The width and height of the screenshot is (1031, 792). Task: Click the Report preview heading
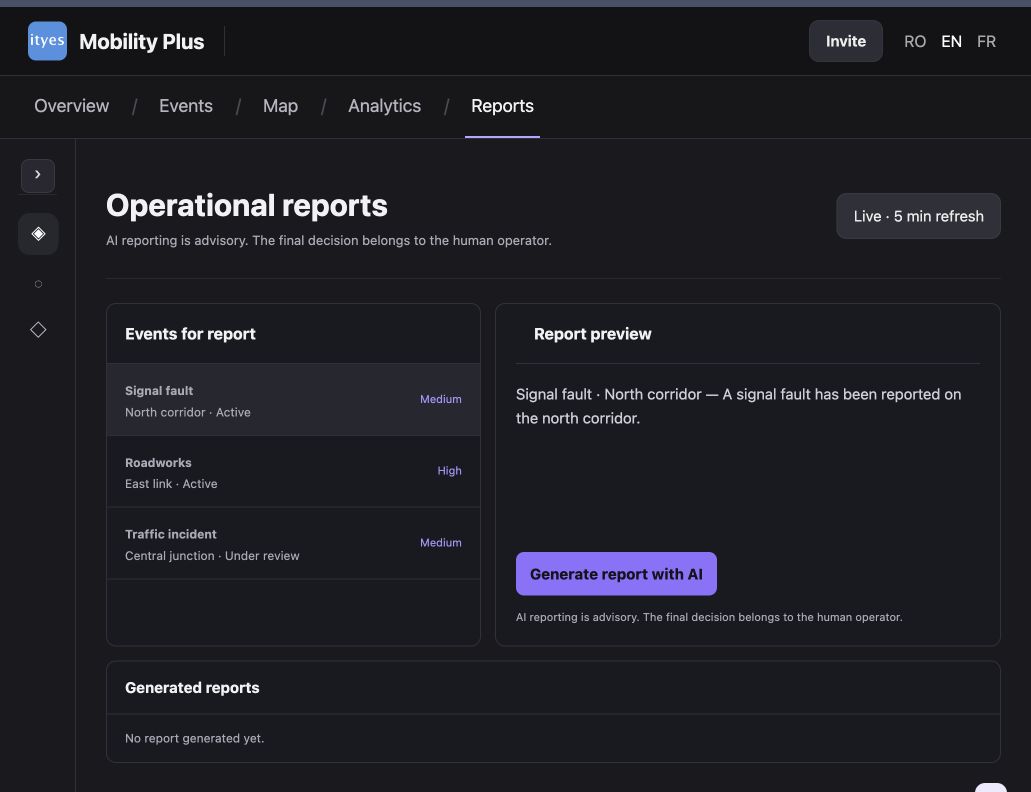[x=592, y=334]
